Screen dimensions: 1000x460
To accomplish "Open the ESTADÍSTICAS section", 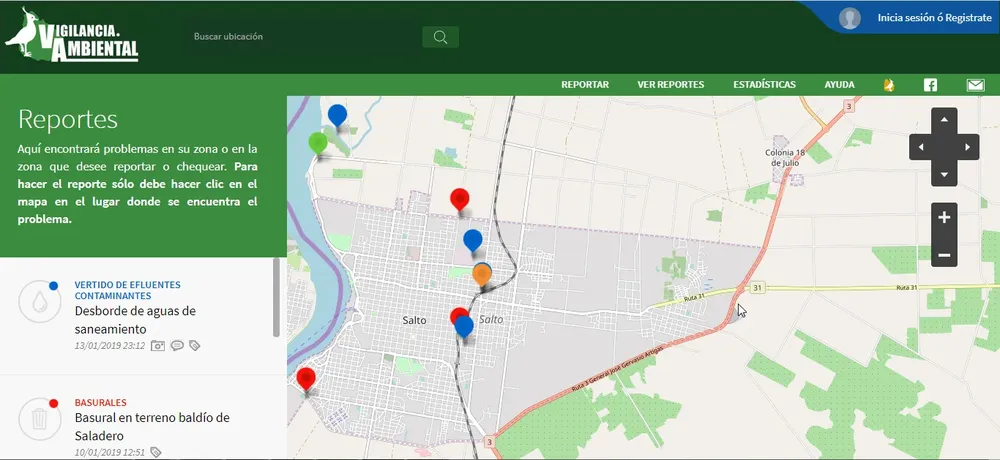I will point(764,85).
